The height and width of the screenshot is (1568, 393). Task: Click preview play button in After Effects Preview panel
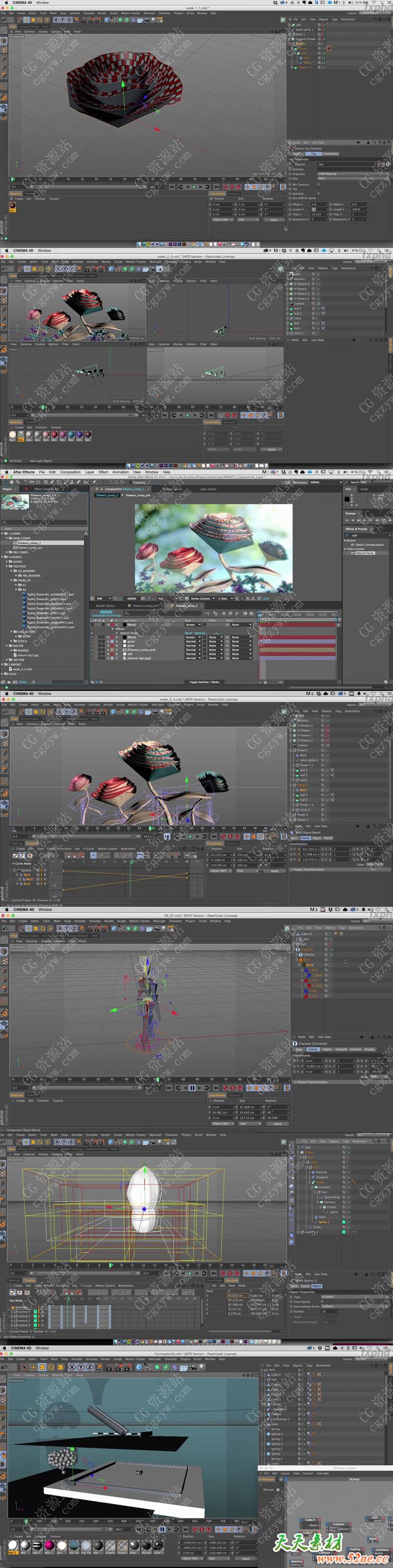(358, 520)
